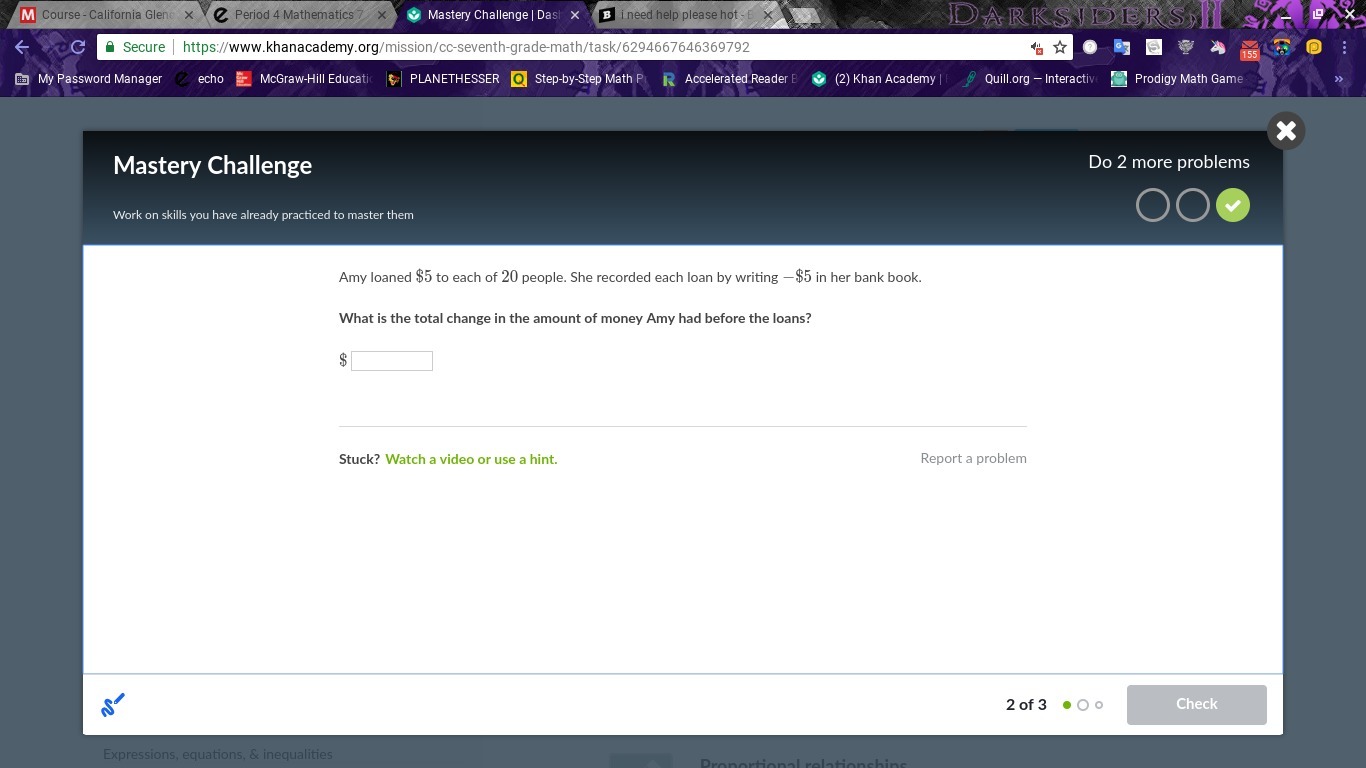Screen dimensions: 1366x768
Task: Click 'Work on skills you have already practiced'
Action: click(263, 215)
